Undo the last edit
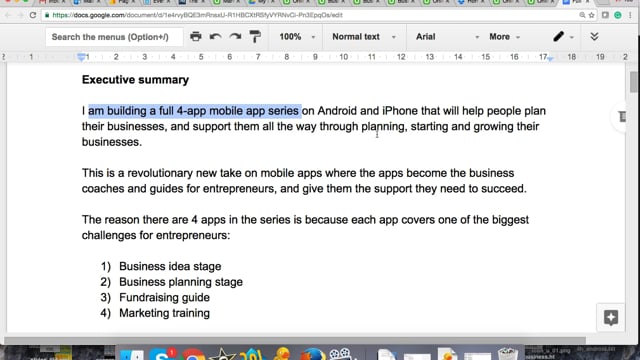This screenshot has width=640, height=360. pos(216,37)
